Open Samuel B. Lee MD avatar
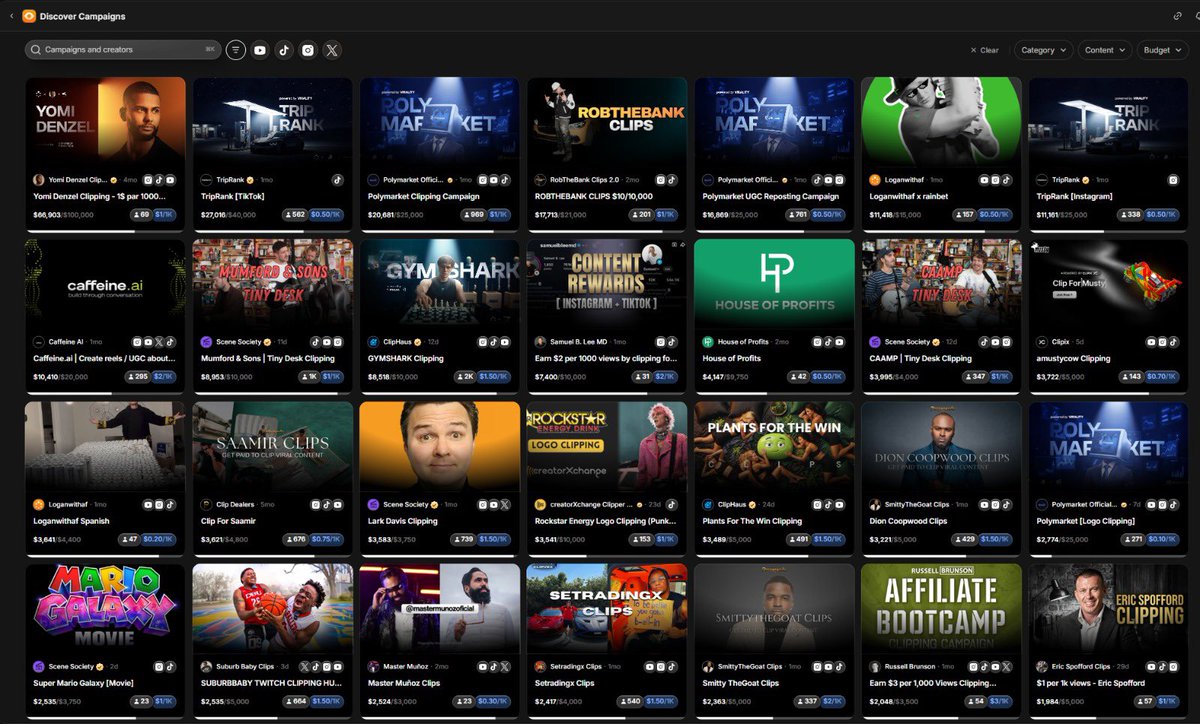The image size is (1200, 724). pyautogui.click(x=540, y=342)
